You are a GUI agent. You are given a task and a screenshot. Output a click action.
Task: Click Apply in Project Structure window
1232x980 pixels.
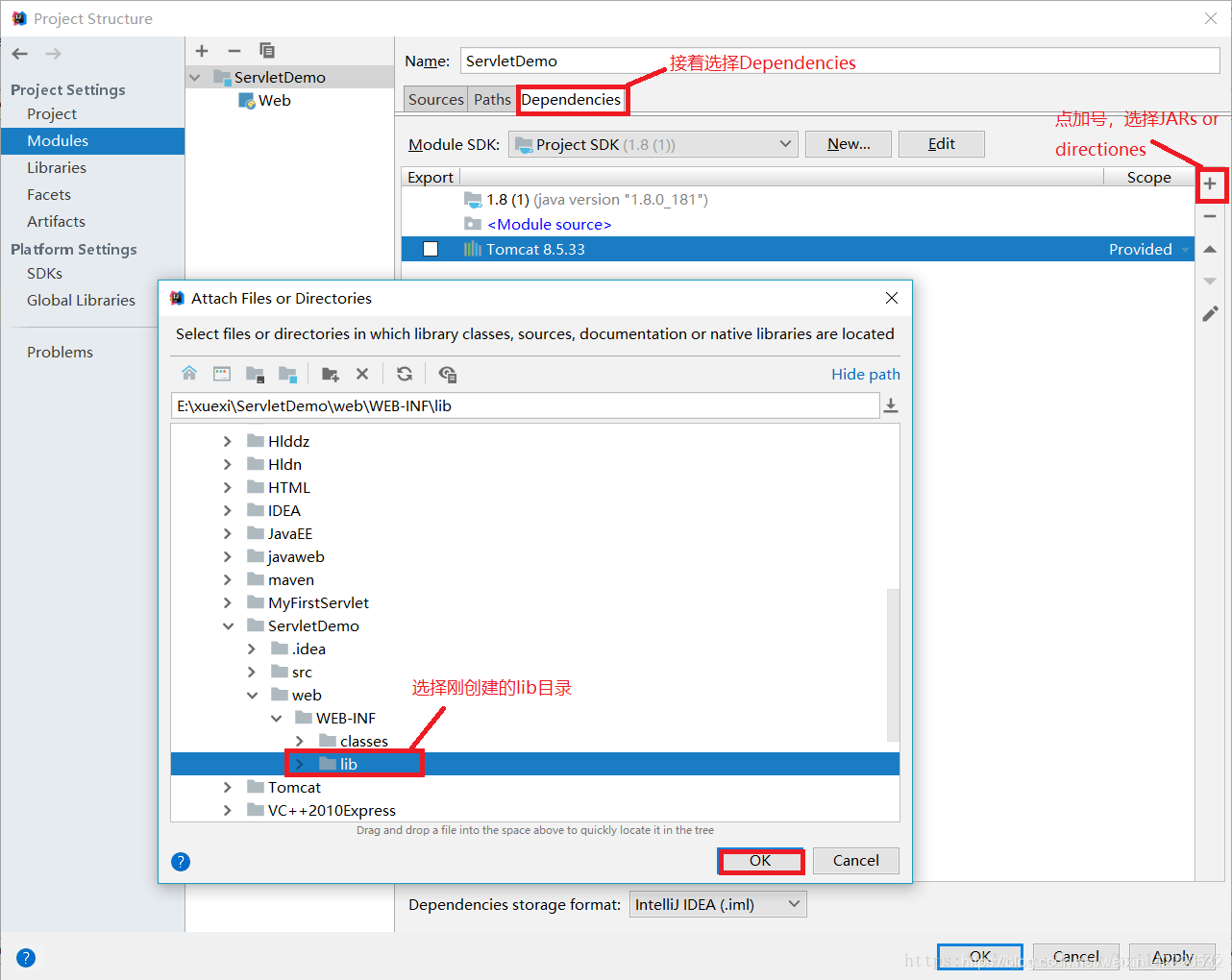coord(1172,957)
